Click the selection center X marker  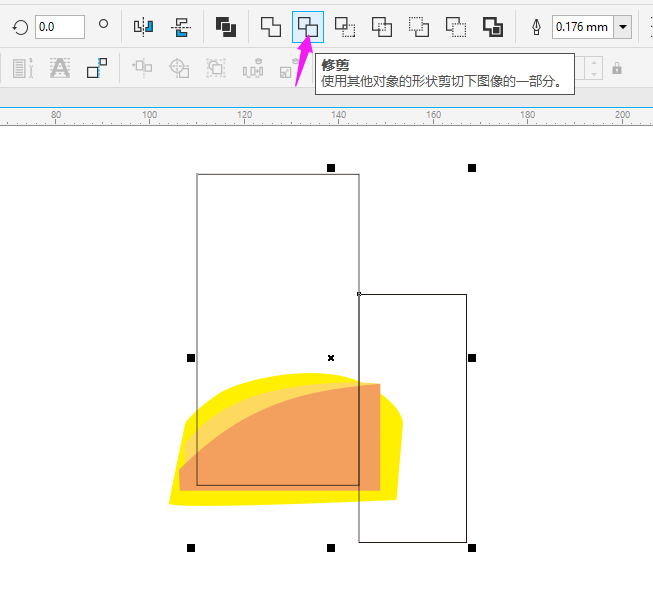[x=331, y=357]
